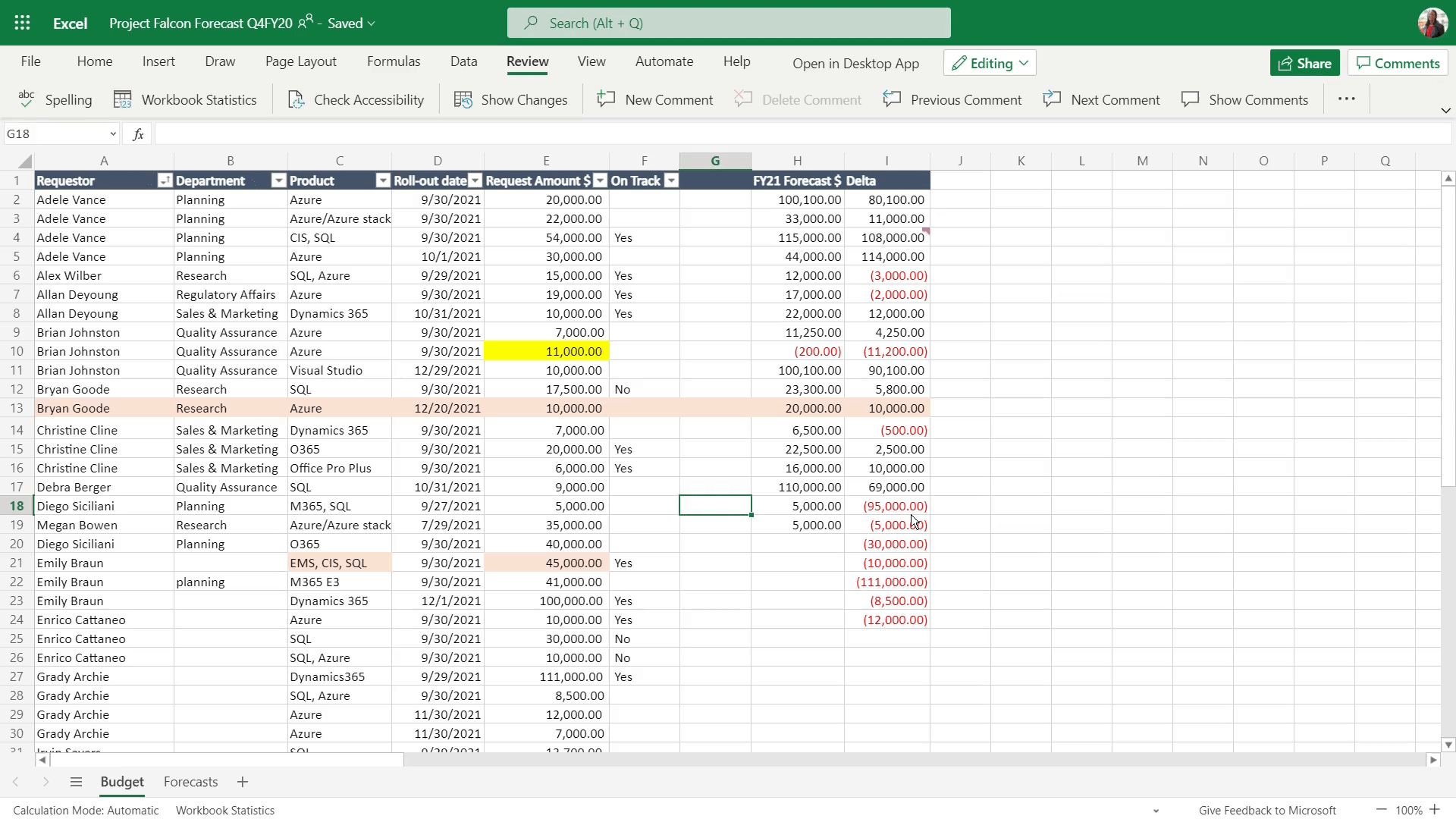Click the horizontal scrollbar right arrow
The height and width of the screenshot is (819, 1456).
point(1433,760)
